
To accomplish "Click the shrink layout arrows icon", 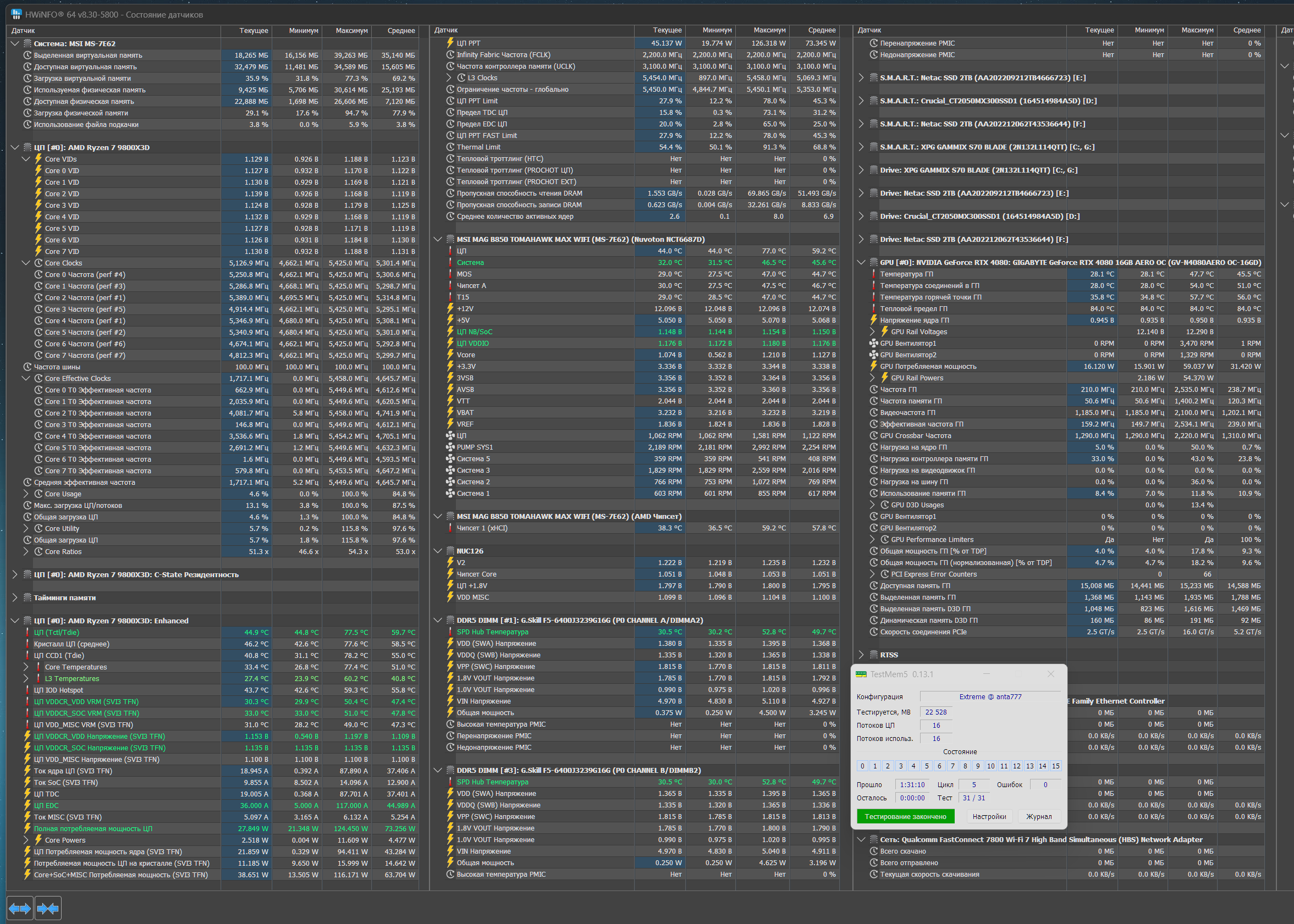I will [x=48, y=908].
